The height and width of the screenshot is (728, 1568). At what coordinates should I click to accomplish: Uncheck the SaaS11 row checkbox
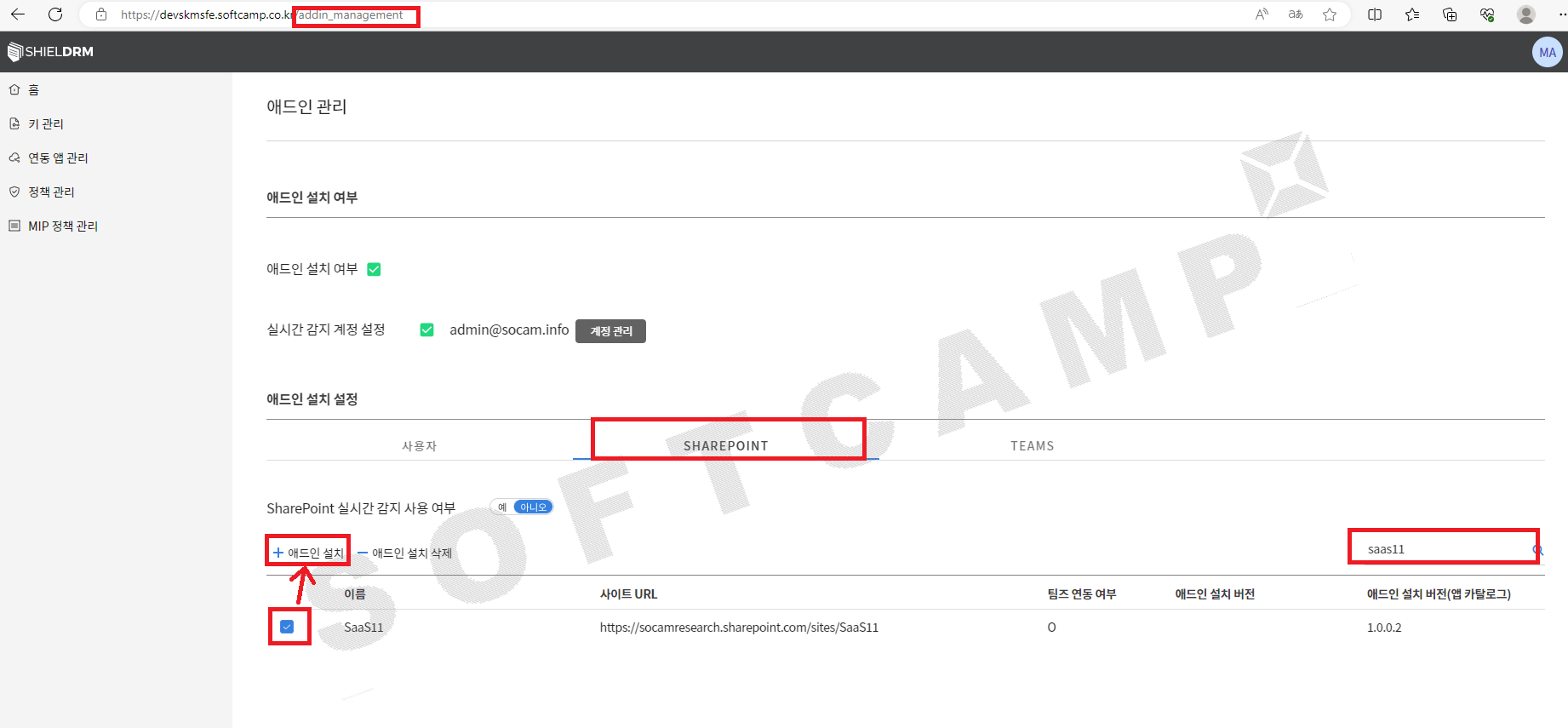287,627
